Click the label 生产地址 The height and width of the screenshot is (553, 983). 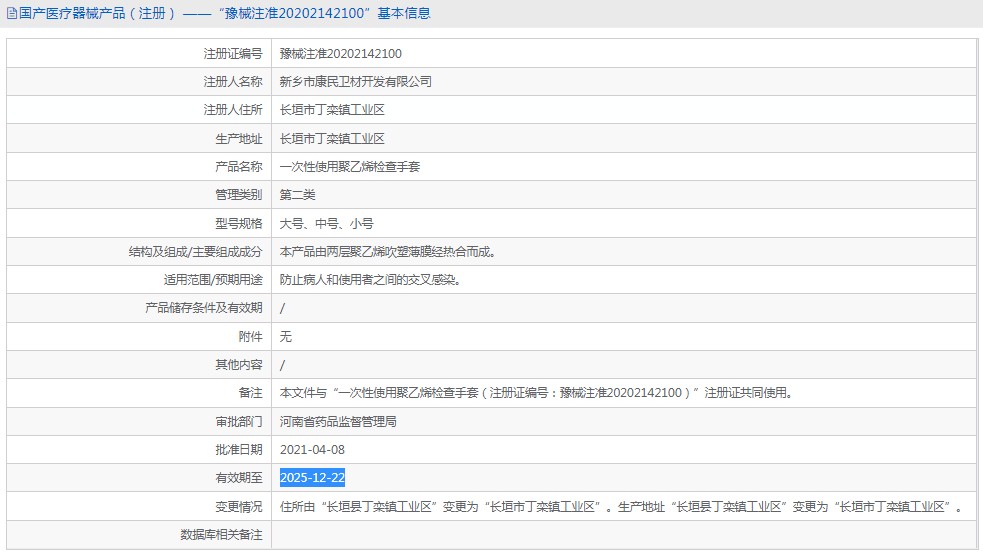pyautogui.click(x=239, y=139)
